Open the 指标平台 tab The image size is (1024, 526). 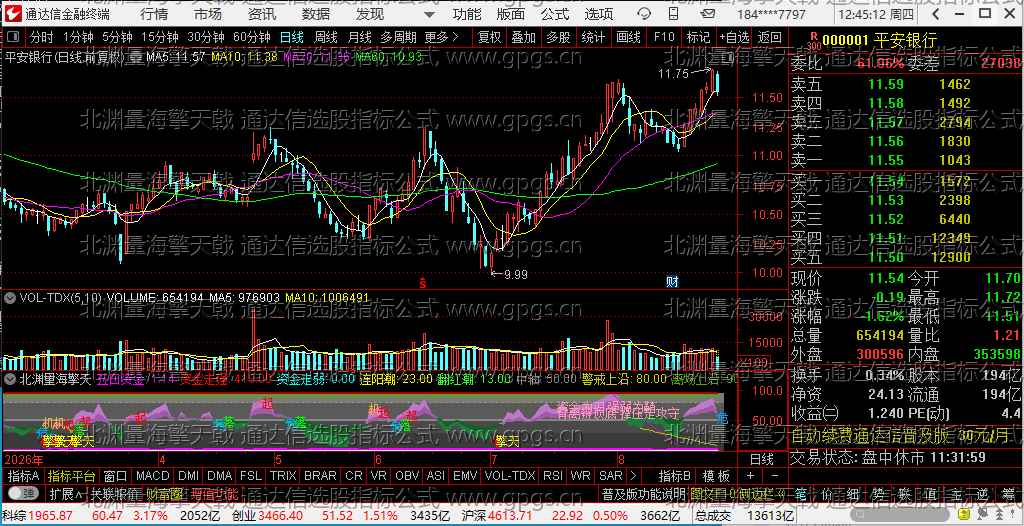(x=72, y=476)
